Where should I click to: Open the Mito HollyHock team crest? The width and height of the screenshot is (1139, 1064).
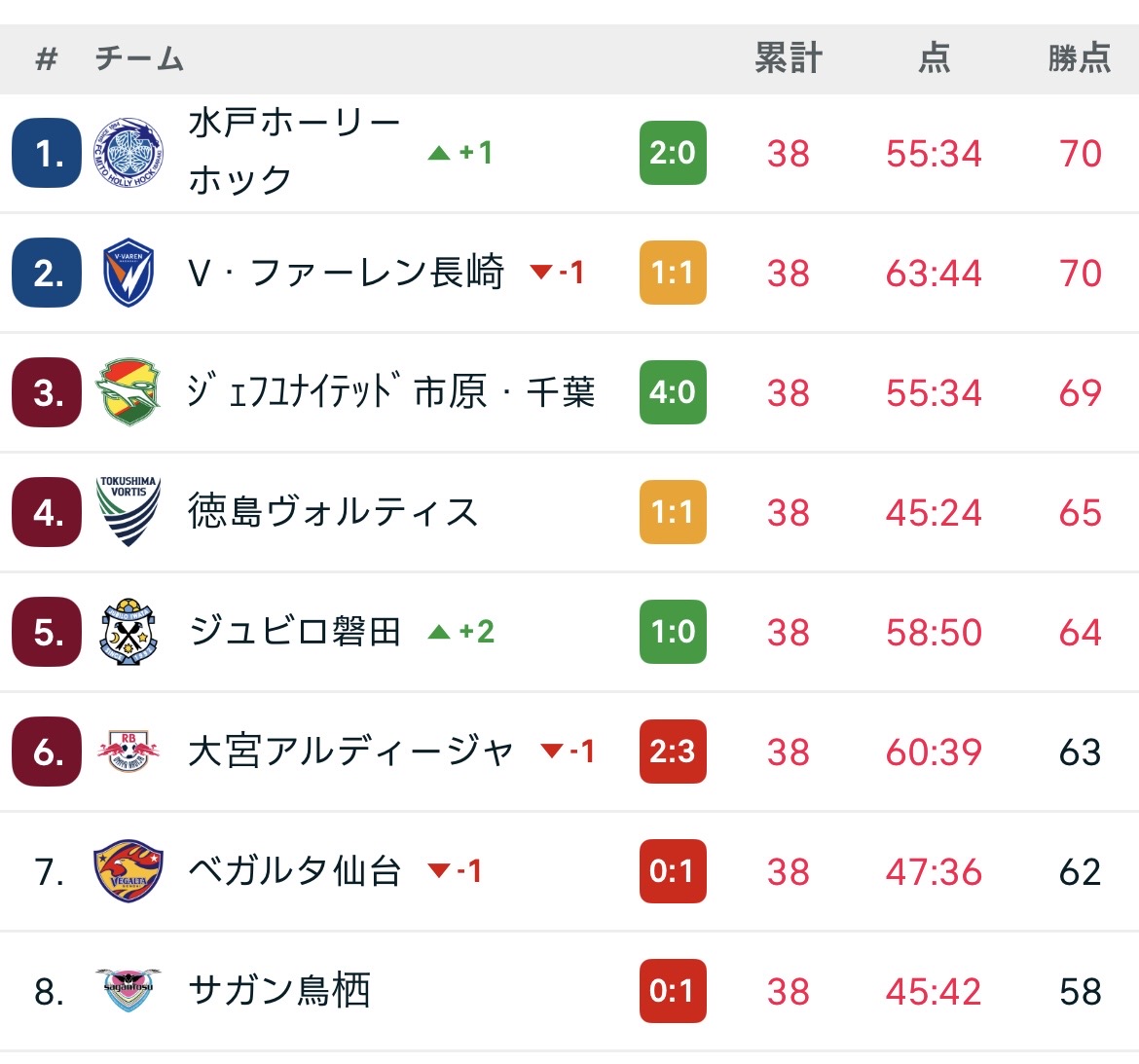pyautogui.click(x=129, y=153)
